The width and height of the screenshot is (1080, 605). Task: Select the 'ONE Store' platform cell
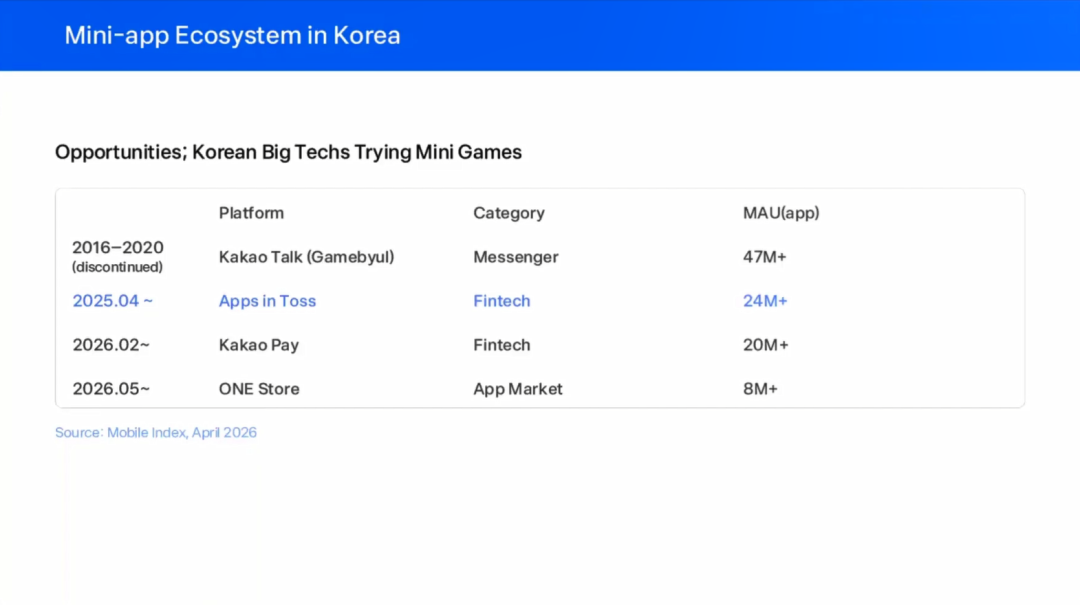(258, 389)
